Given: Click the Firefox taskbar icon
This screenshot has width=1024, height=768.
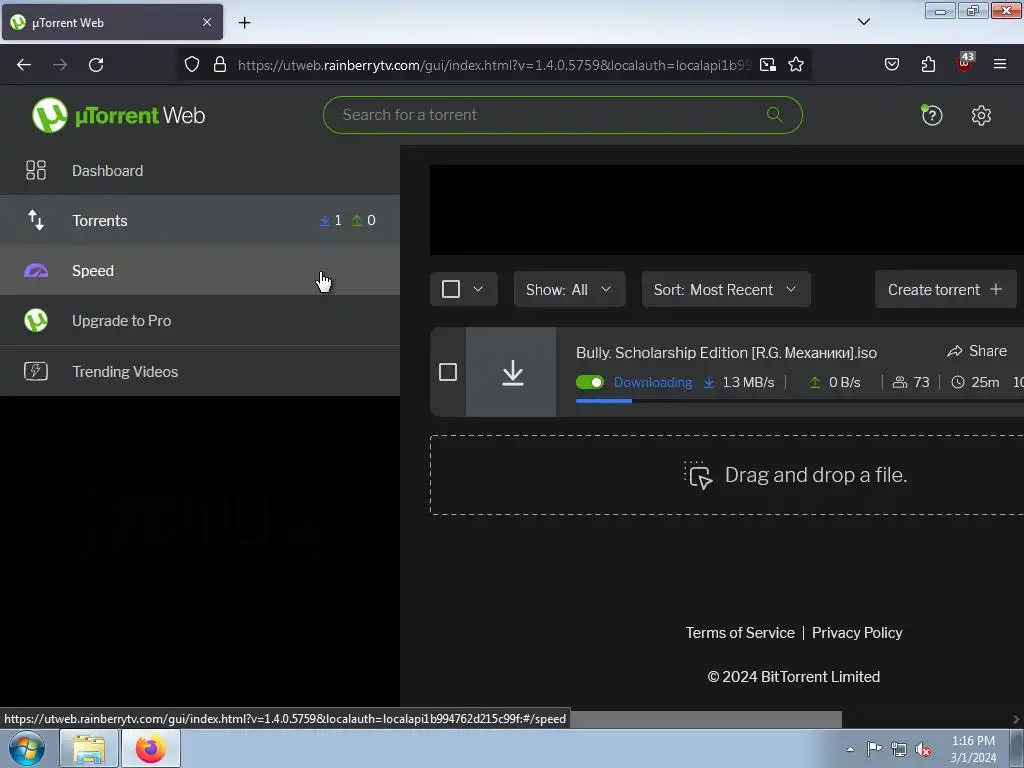Looking at the screenshot, I should pyautogui.click(x=151, y=749).
